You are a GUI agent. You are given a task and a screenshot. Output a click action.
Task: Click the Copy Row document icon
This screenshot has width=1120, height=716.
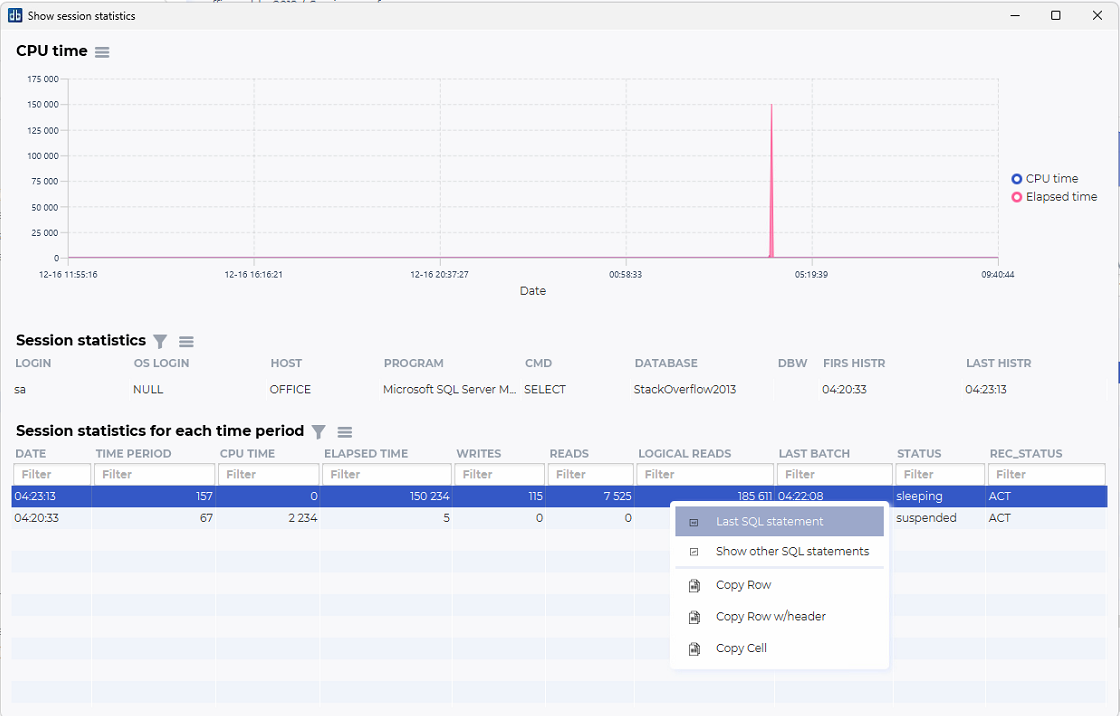[694, 586]
